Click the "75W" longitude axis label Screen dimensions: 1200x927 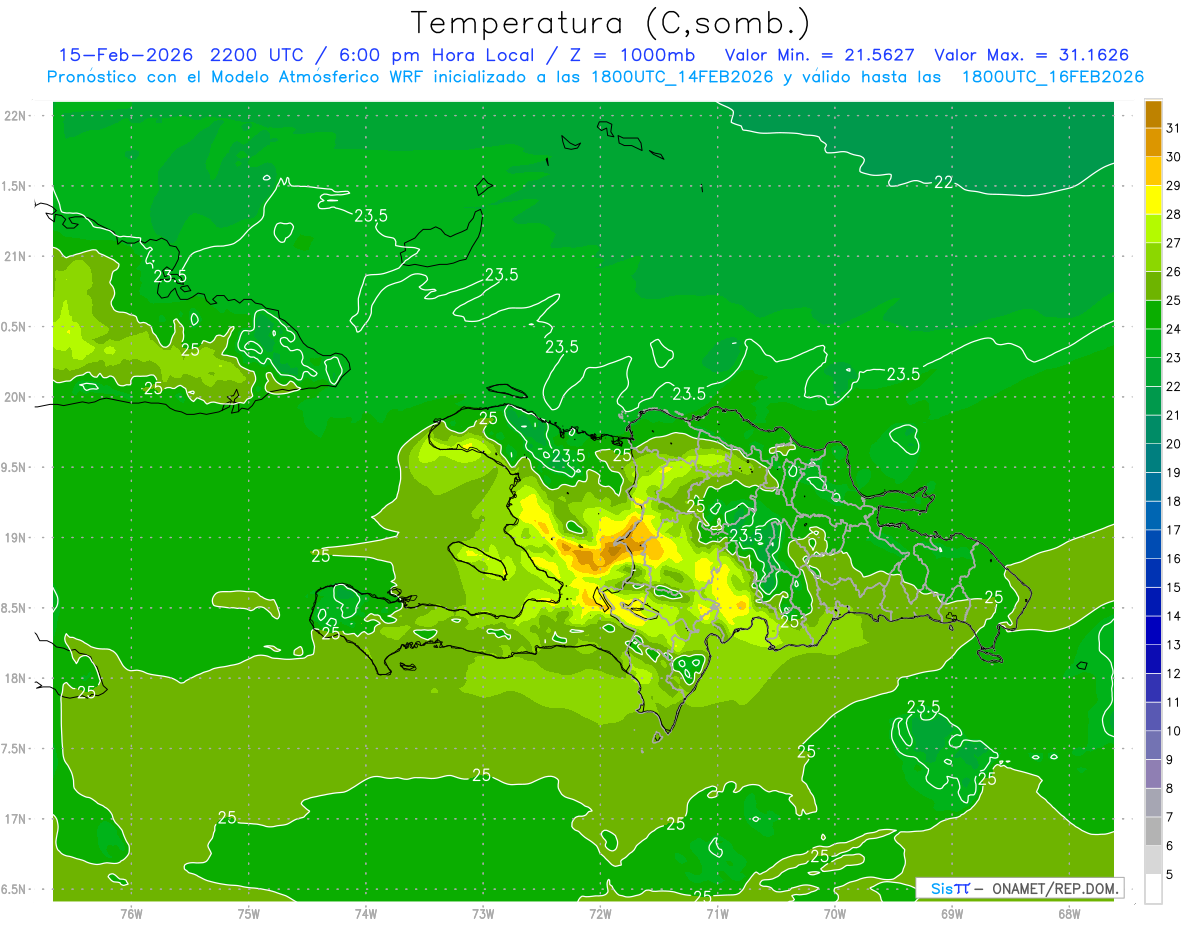[x=248, y=913]
